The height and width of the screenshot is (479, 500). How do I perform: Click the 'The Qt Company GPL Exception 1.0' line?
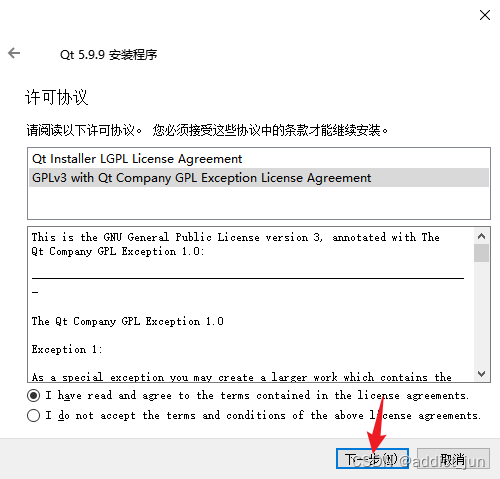(x=128, y=321)
